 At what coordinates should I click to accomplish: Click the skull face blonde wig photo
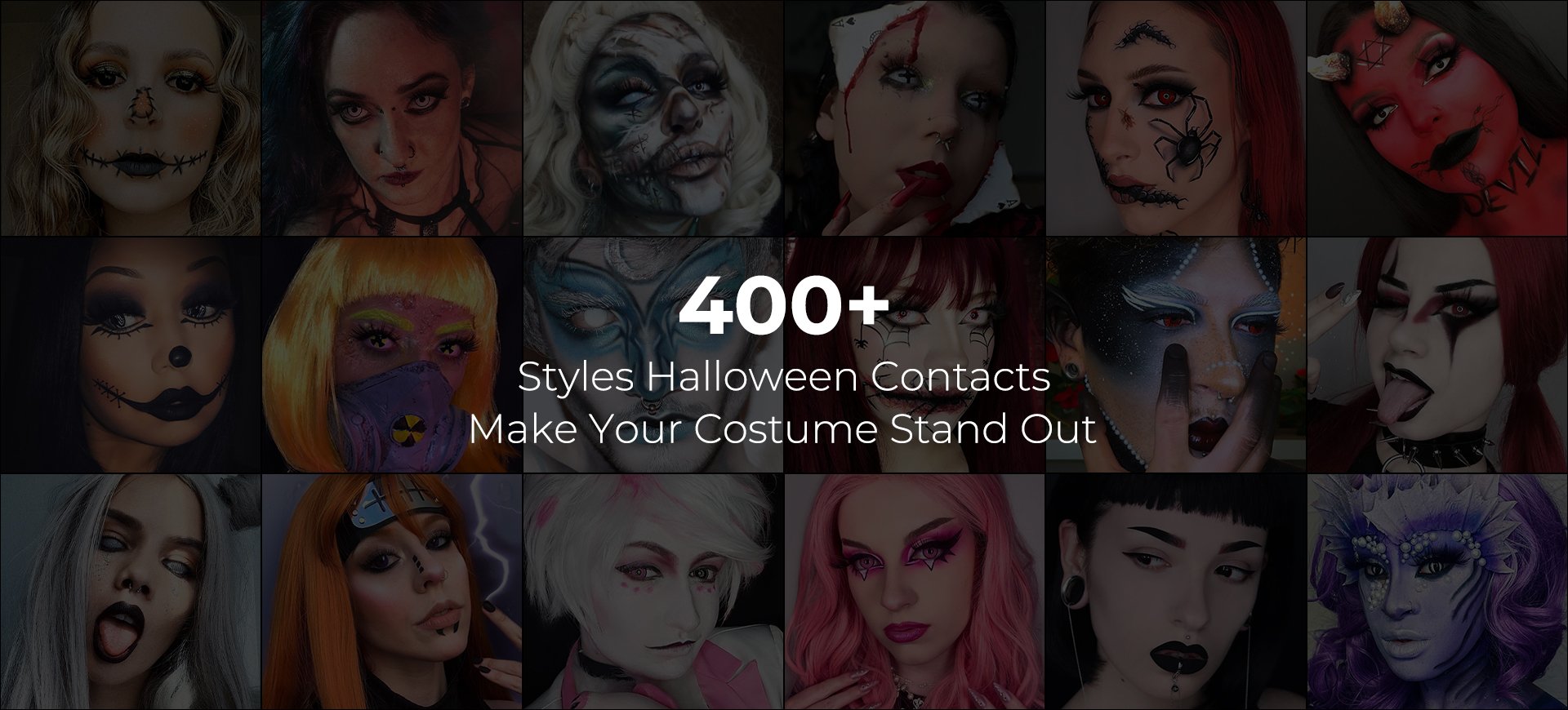click(653, 118)
